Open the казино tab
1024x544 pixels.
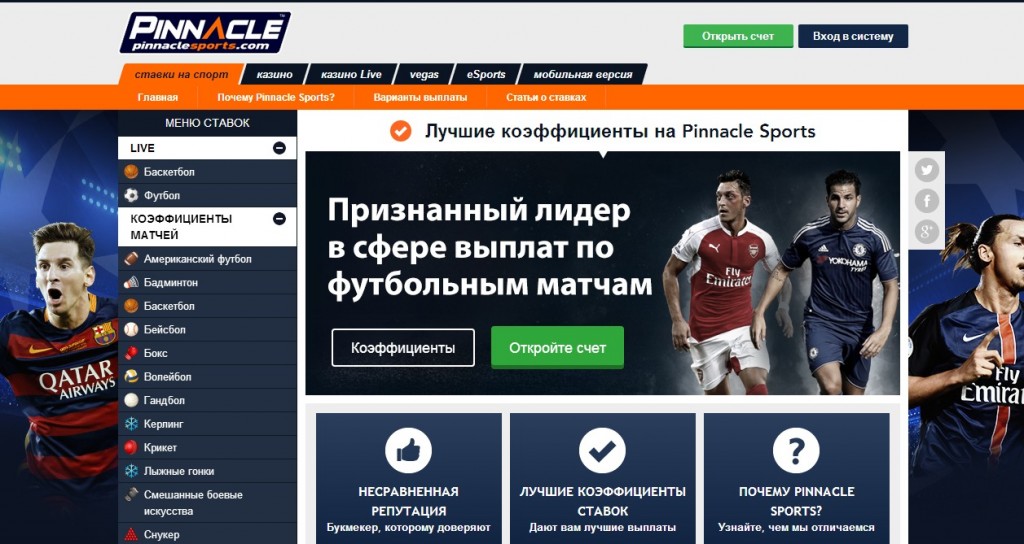[274, 74]
